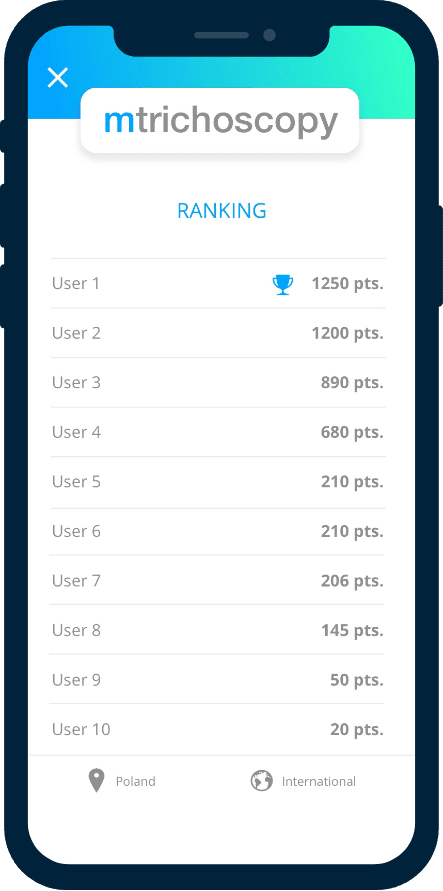This screenshot has width=443, height=891.
Task: Select the User 3 row
Action: (x=218, y=382)
